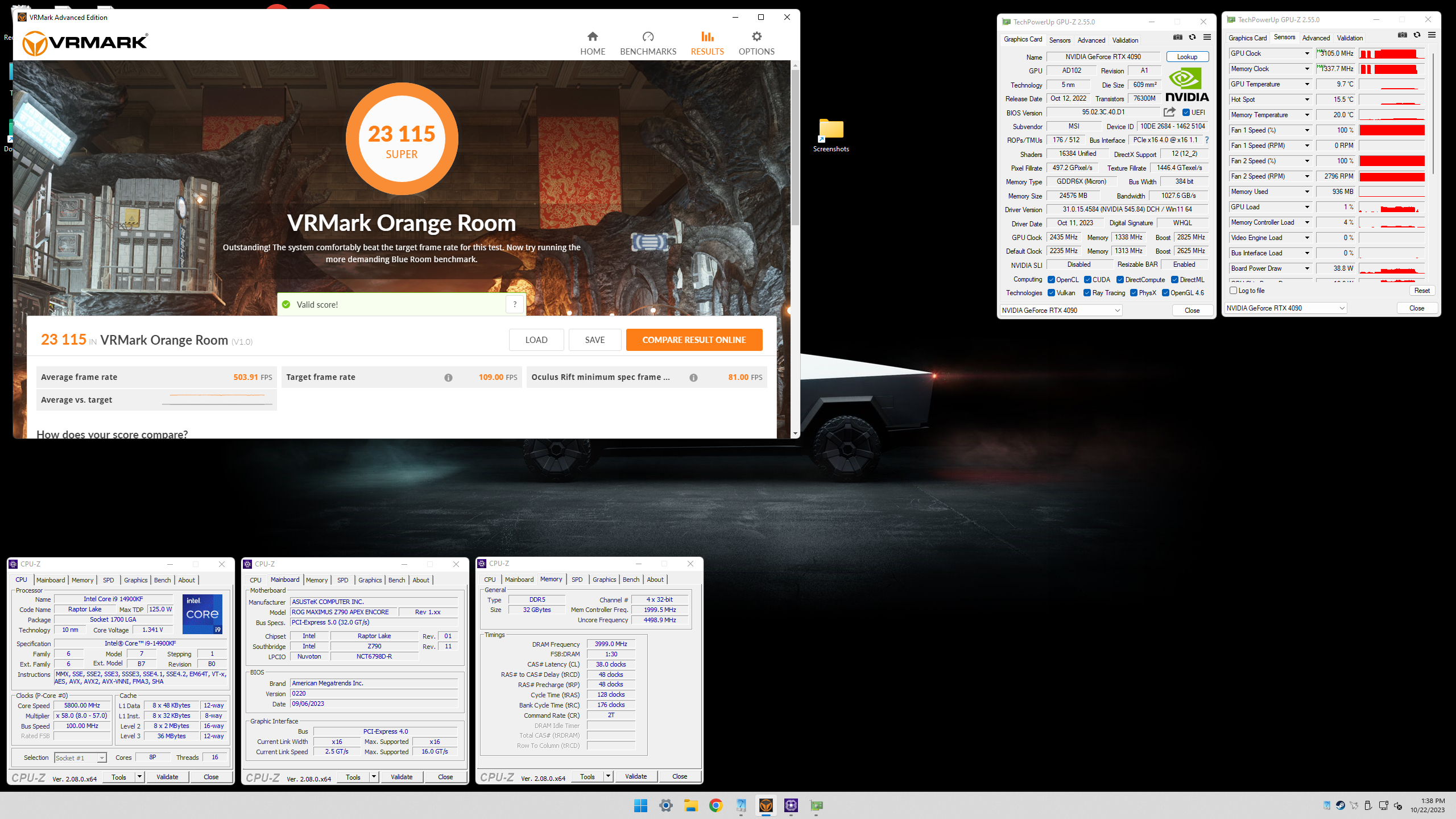This screenshot has width=1456, height=819.
Task: Toggle the OpenCL checkbox
Action: [x=1051, y=280]
